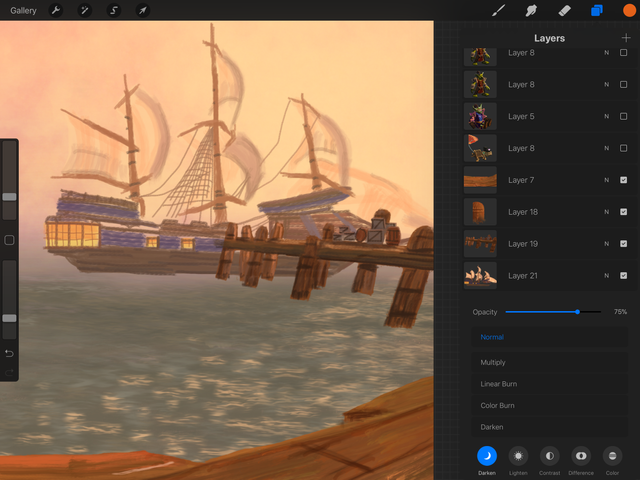This screenshot has height=480, width=640.
Task: Return to the Gallery
Action: coord(23,11)
